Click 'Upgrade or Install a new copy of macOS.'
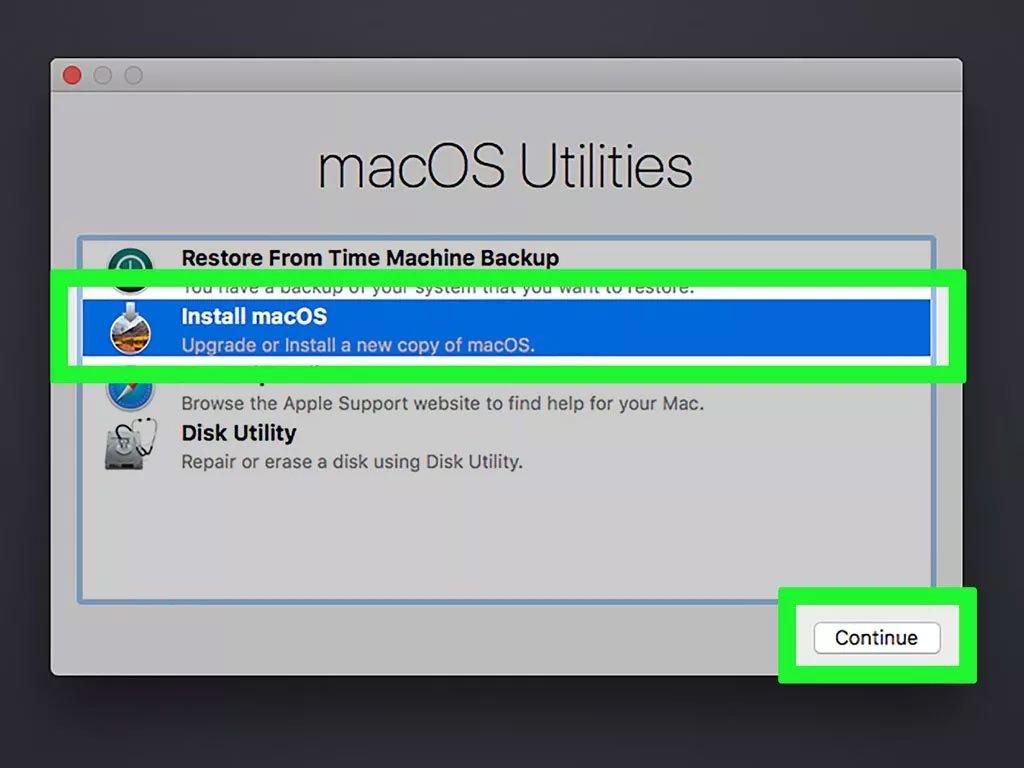Screen dimensions: 1024x768 (358, 345)
